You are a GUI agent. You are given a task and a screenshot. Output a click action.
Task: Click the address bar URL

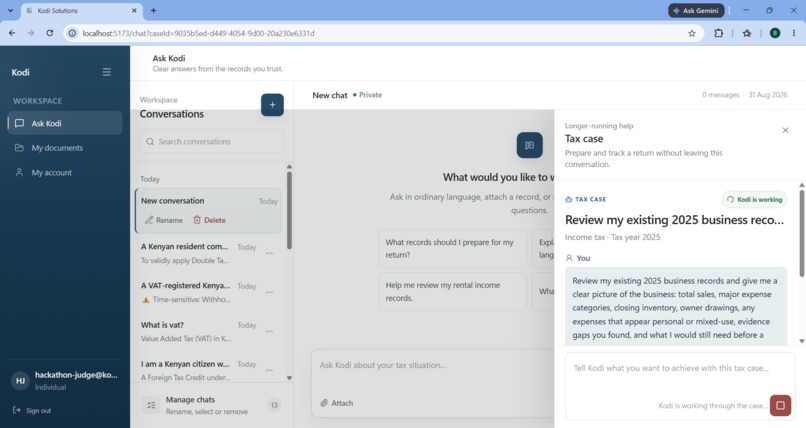pos(198,33)
